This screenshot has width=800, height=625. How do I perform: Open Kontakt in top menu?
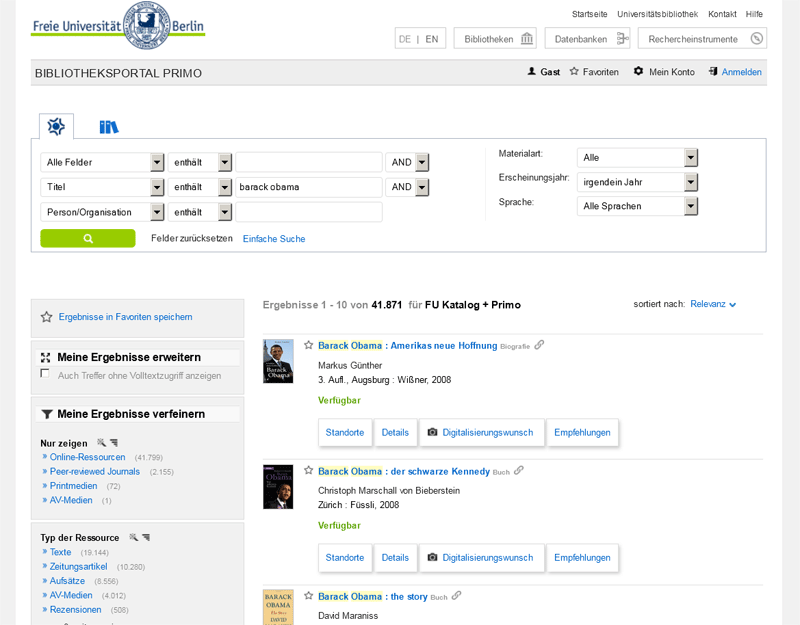722,14
